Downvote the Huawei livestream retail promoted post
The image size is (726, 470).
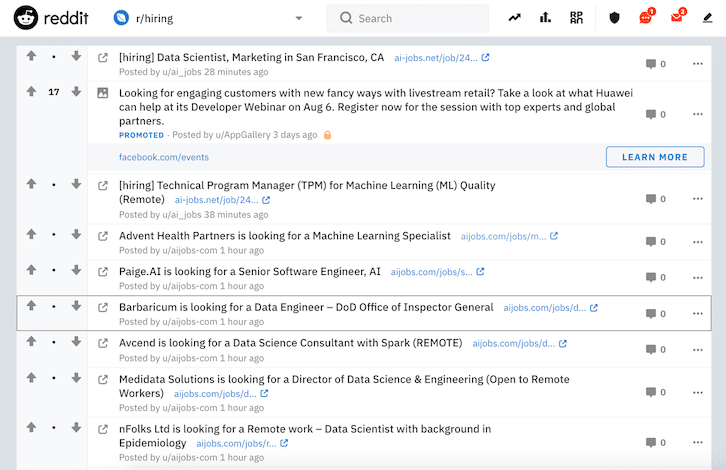(x=76, y=92)
